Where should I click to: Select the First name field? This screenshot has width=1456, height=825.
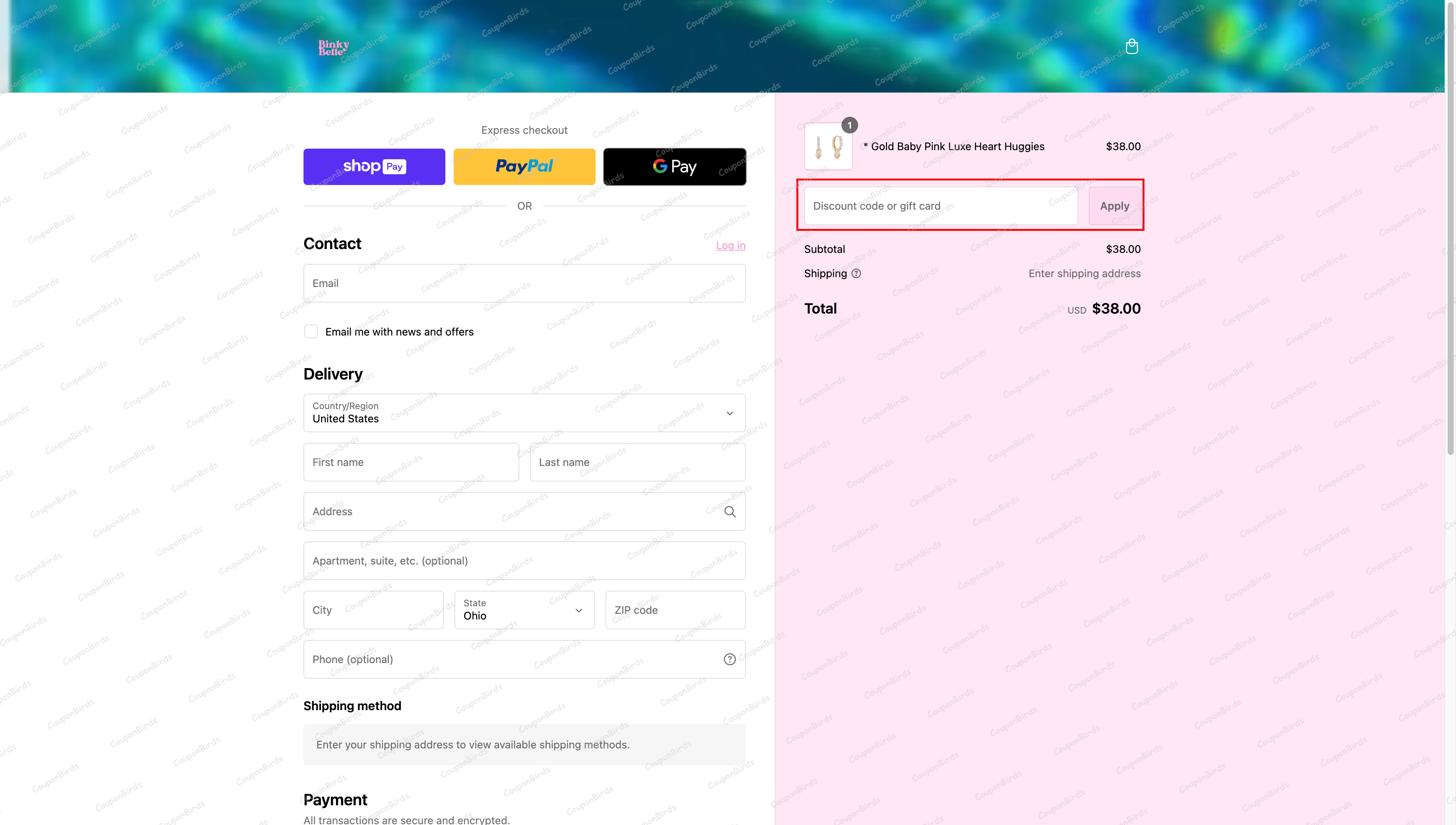[411, 463]
